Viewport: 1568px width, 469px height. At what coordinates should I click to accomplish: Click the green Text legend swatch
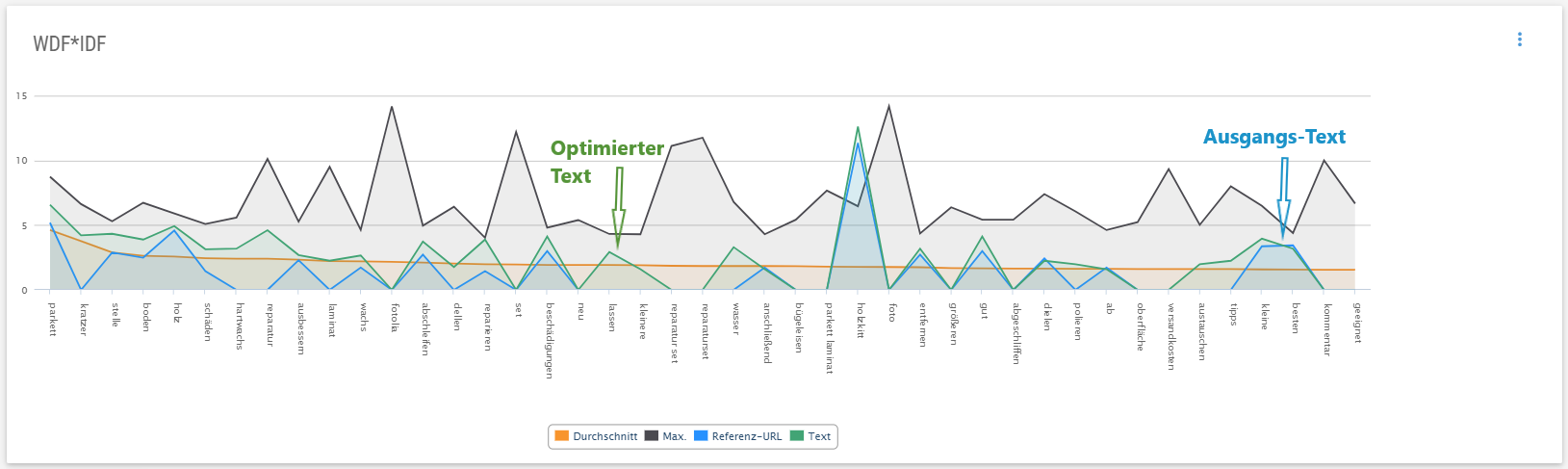pos(796,436)
